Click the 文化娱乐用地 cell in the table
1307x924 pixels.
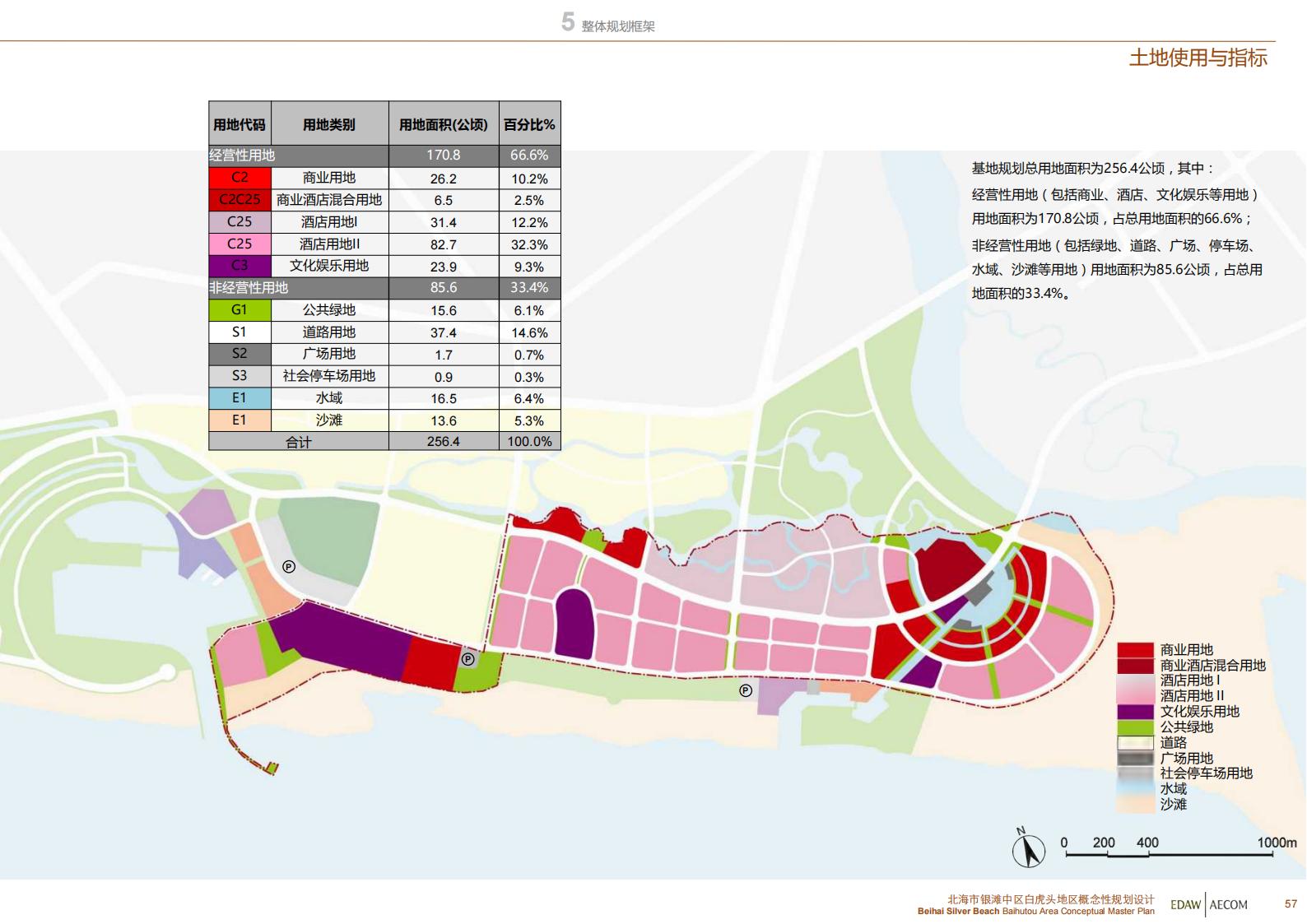[329, 266]
